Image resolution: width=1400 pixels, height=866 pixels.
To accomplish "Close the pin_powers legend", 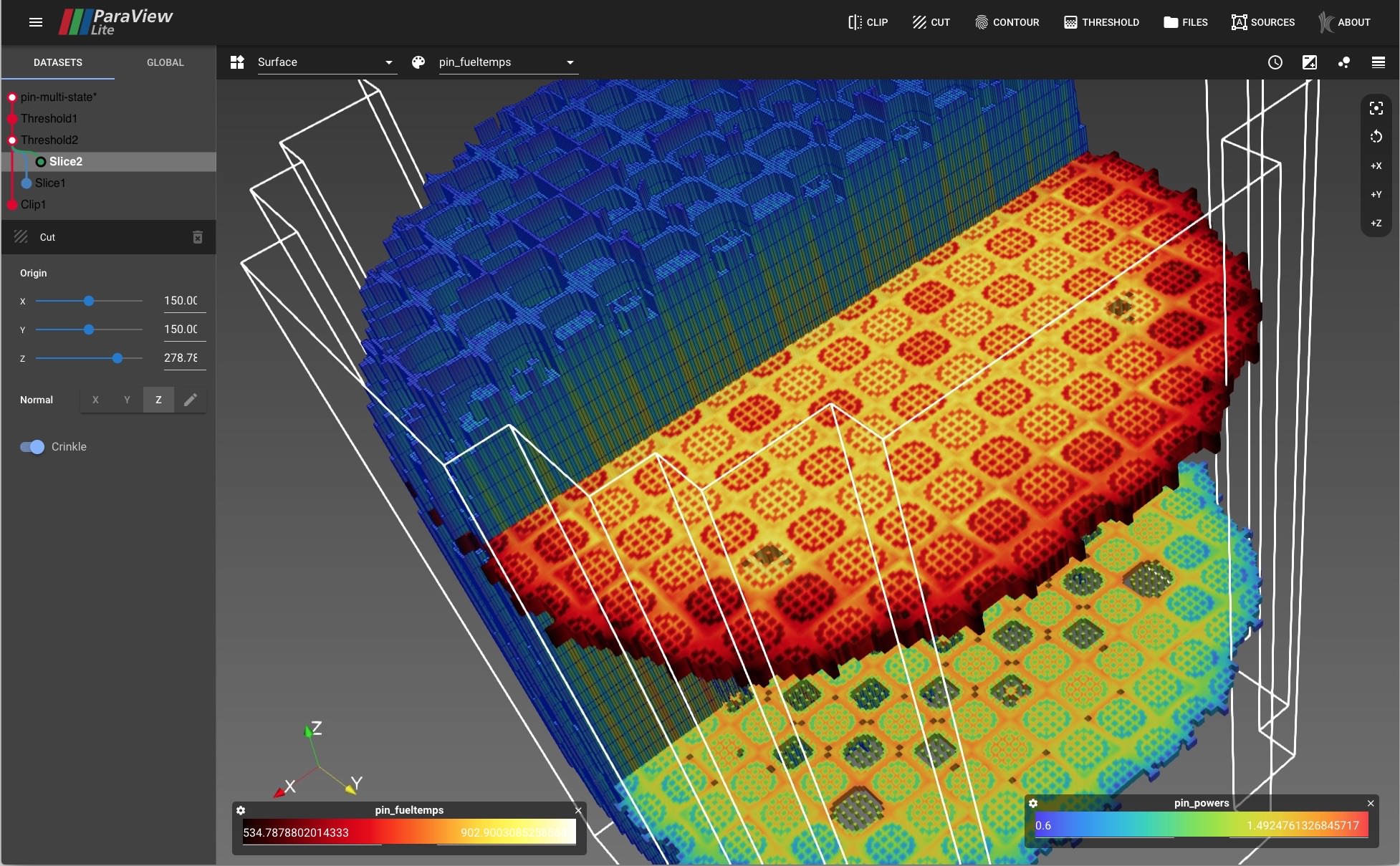I will 1371,804.
